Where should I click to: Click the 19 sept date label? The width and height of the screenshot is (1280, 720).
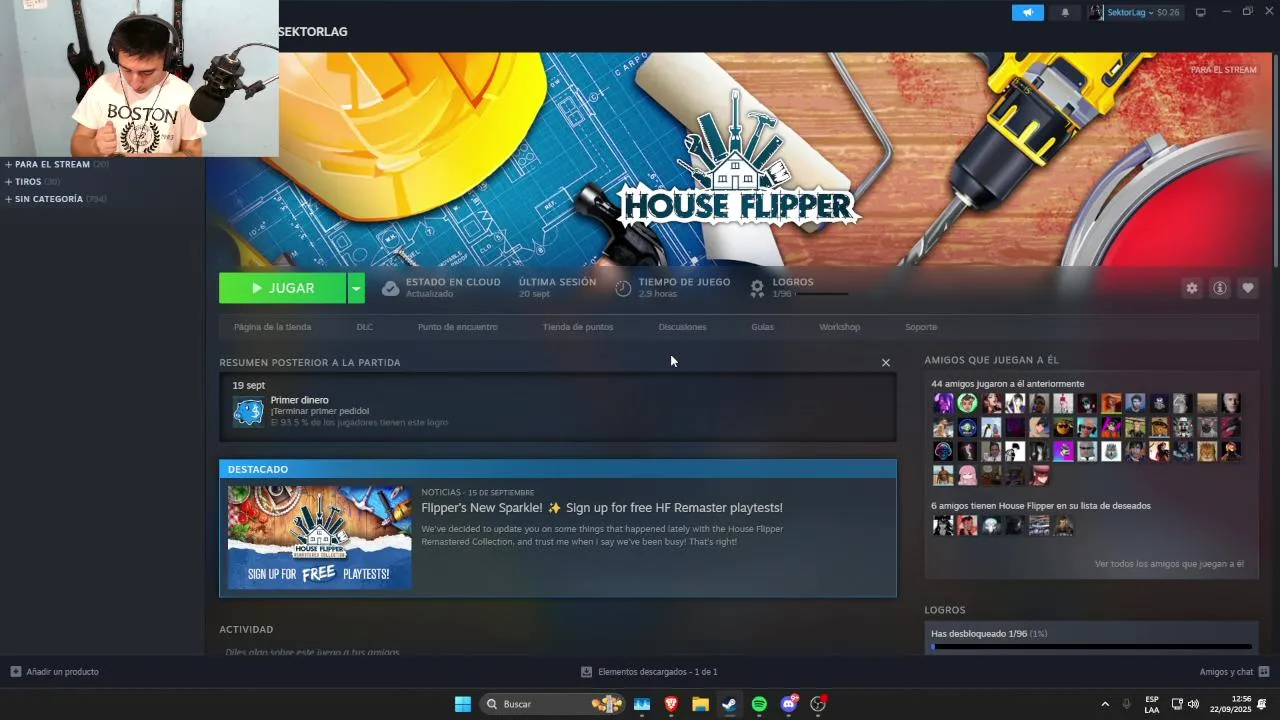click(249, 385)
